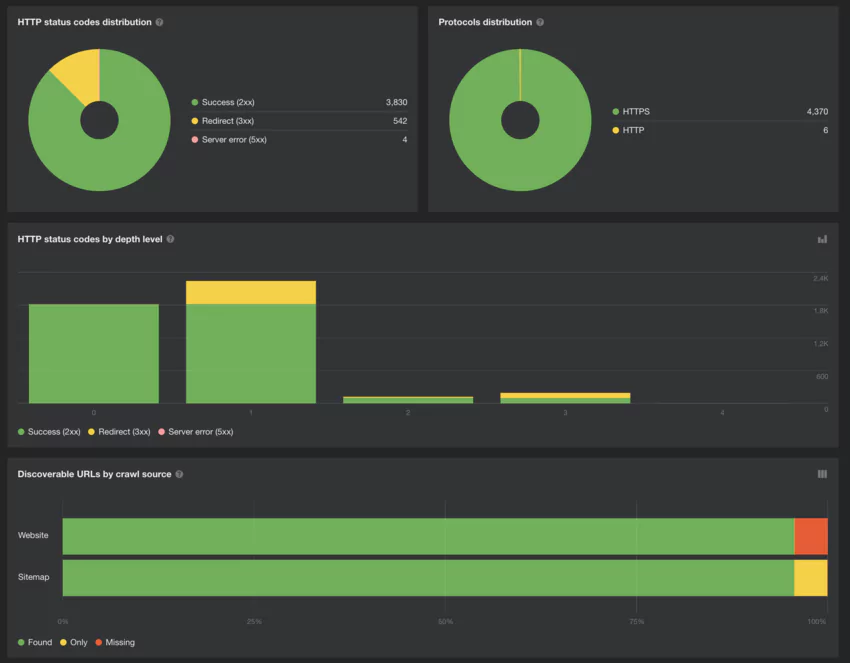850x663 pixels.
Task: Click the red Missing segment of the Website bar
Action: click(x=811, y=536)
